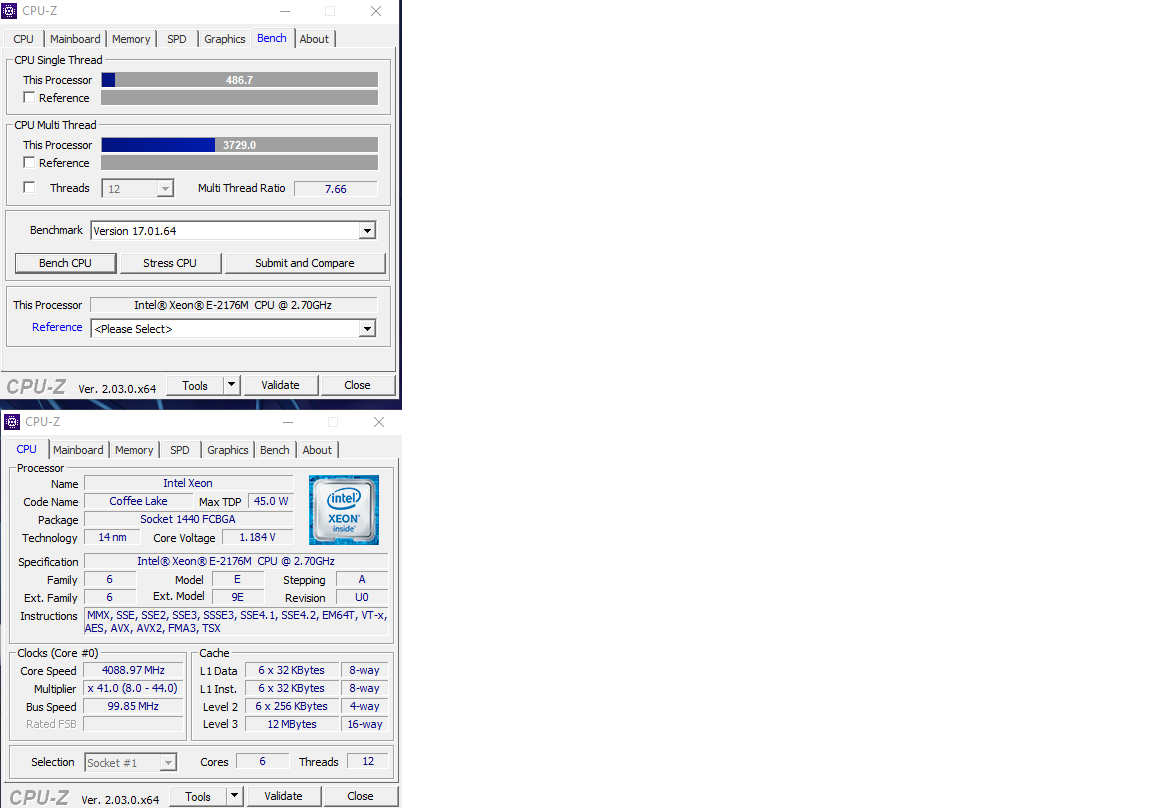The width and height of the screenshot is (1152, 808).
Task: Click multi thread score bar showing 3729.0
Action: pos(240,145)
